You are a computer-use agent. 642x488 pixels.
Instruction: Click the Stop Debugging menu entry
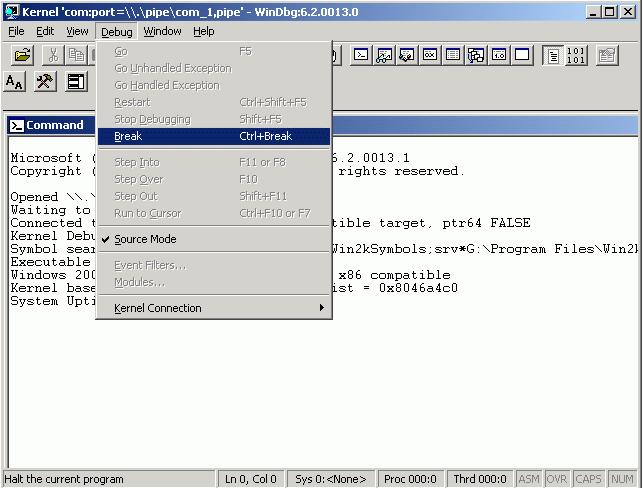[x=214, y=120]
